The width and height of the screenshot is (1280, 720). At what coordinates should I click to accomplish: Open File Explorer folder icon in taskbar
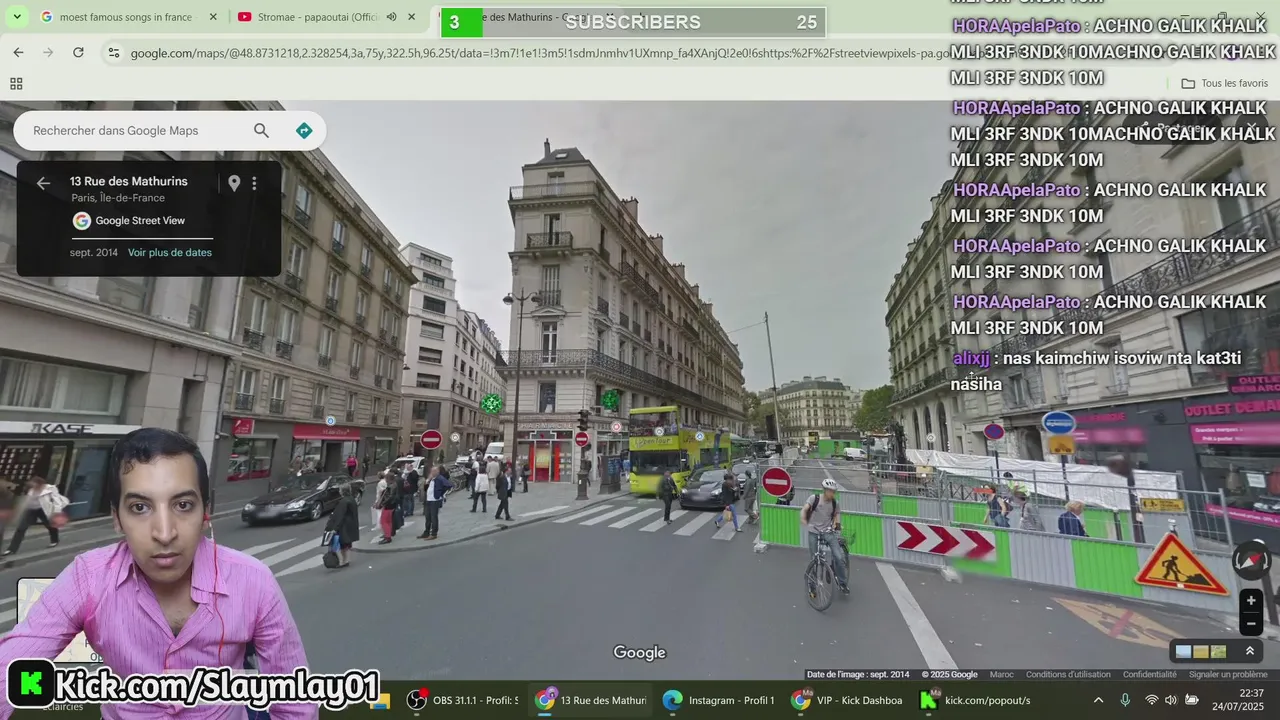coord(380,700)
